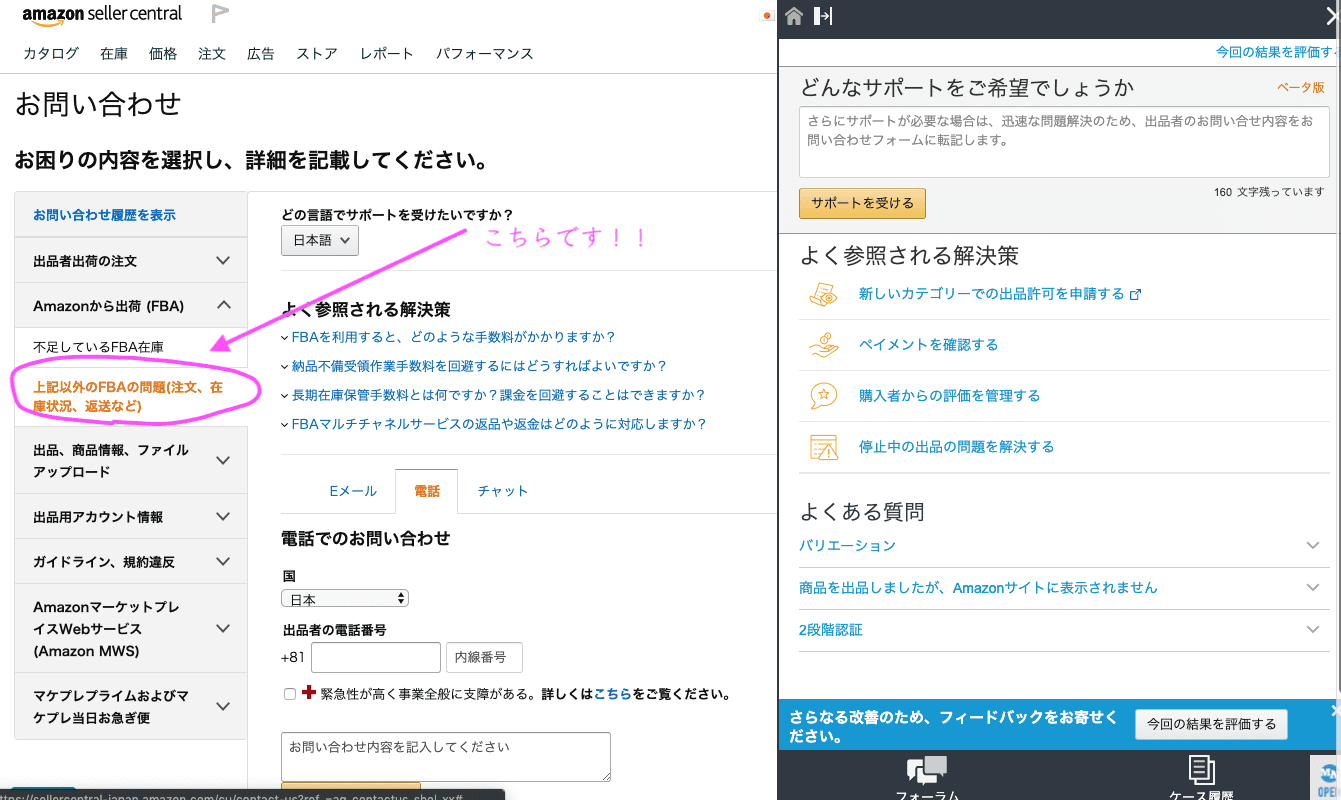The image size is (1341, 800).
Task: Open the ストア menu
Action: pos(317,54)
